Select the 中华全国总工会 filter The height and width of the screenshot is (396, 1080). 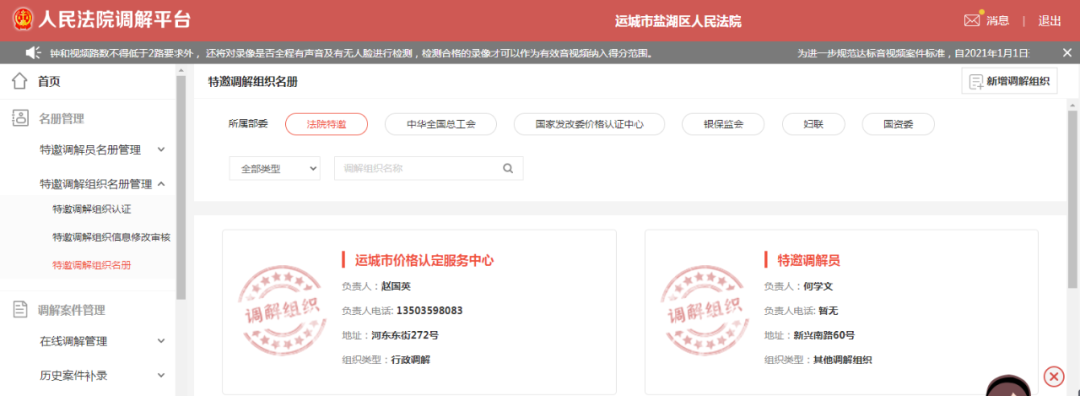click(441, 125)
